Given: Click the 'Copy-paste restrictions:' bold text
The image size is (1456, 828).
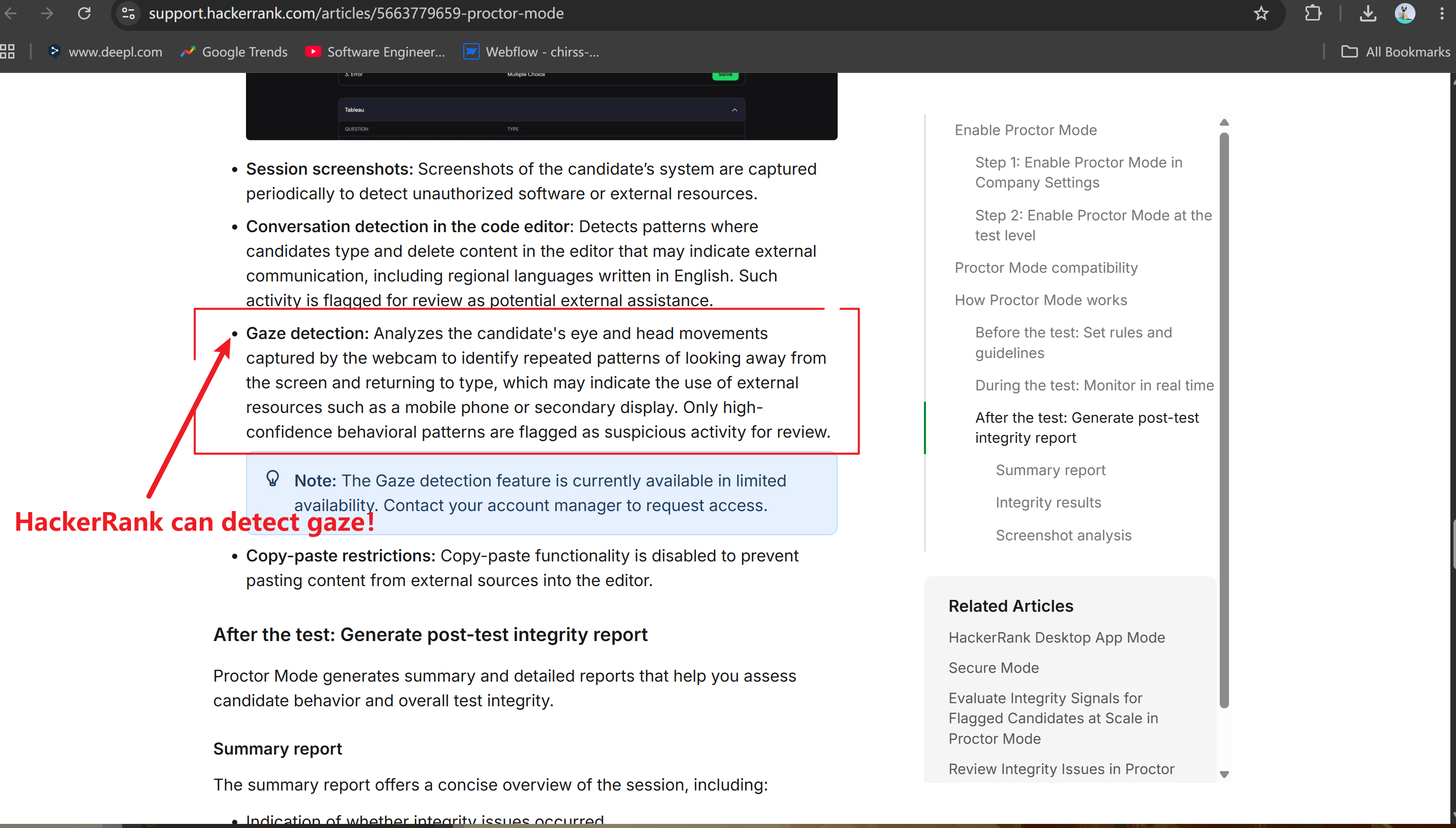Looking at the screenshot, I should click(341, 556).
